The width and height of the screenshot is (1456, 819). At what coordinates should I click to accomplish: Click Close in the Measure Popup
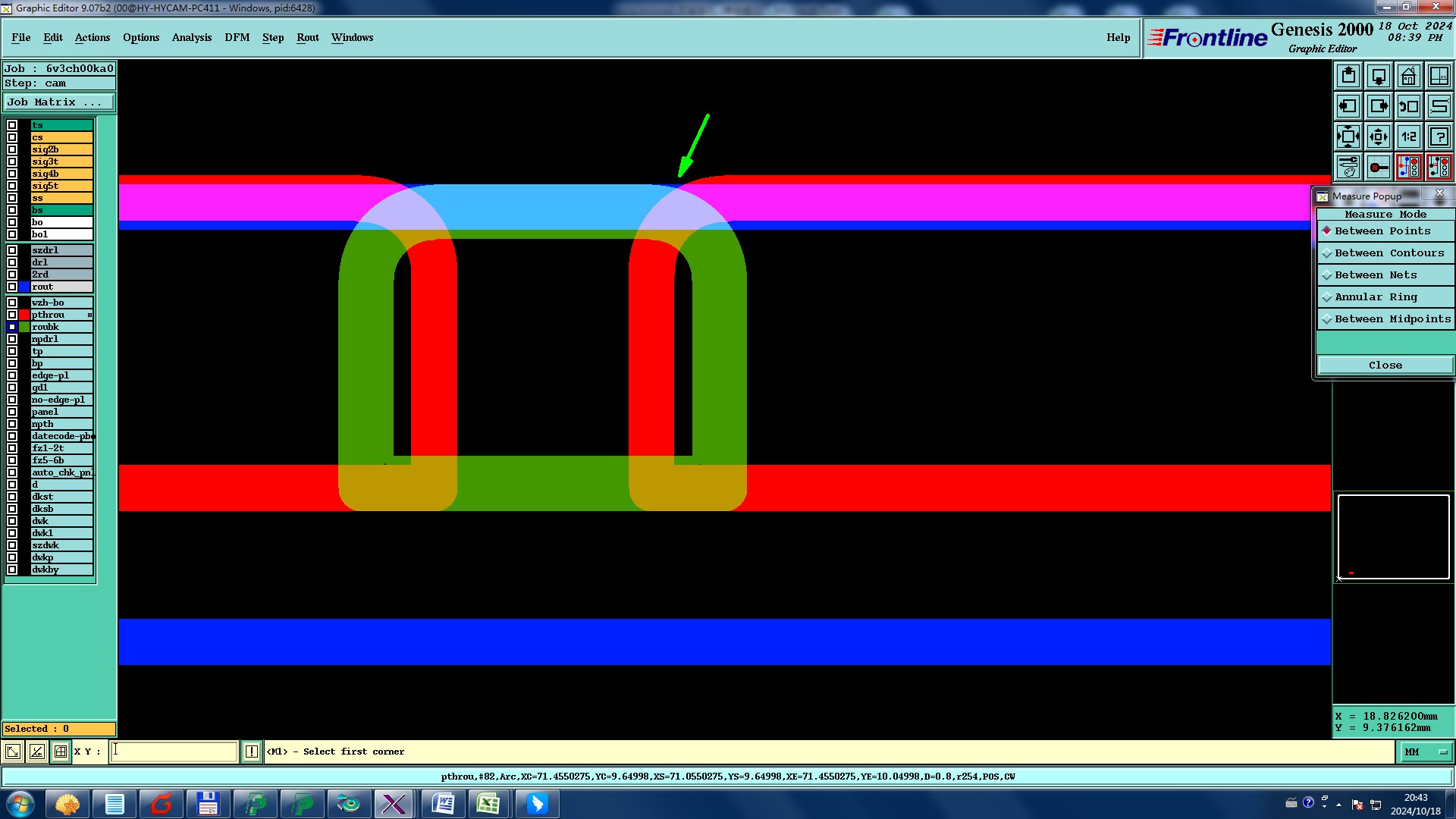click(1385, 365)
